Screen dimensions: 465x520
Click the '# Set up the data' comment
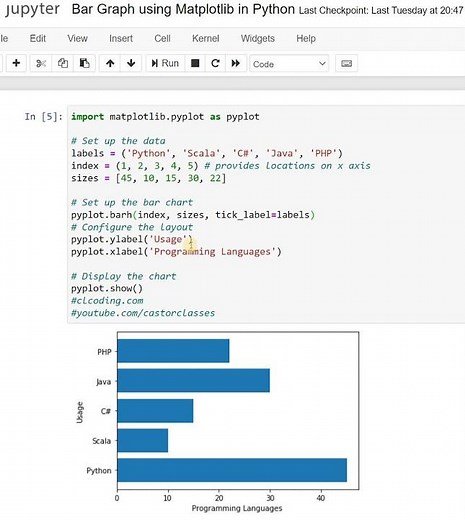[x=118, y=141]
